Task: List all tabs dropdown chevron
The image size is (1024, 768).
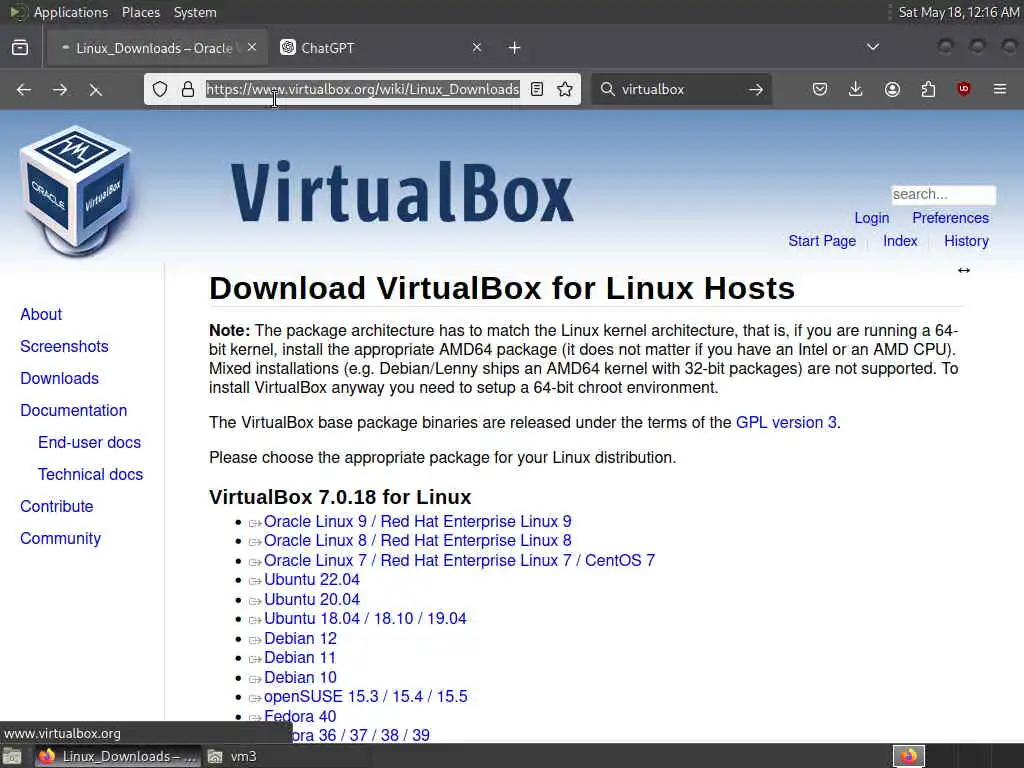Action: 872,47
